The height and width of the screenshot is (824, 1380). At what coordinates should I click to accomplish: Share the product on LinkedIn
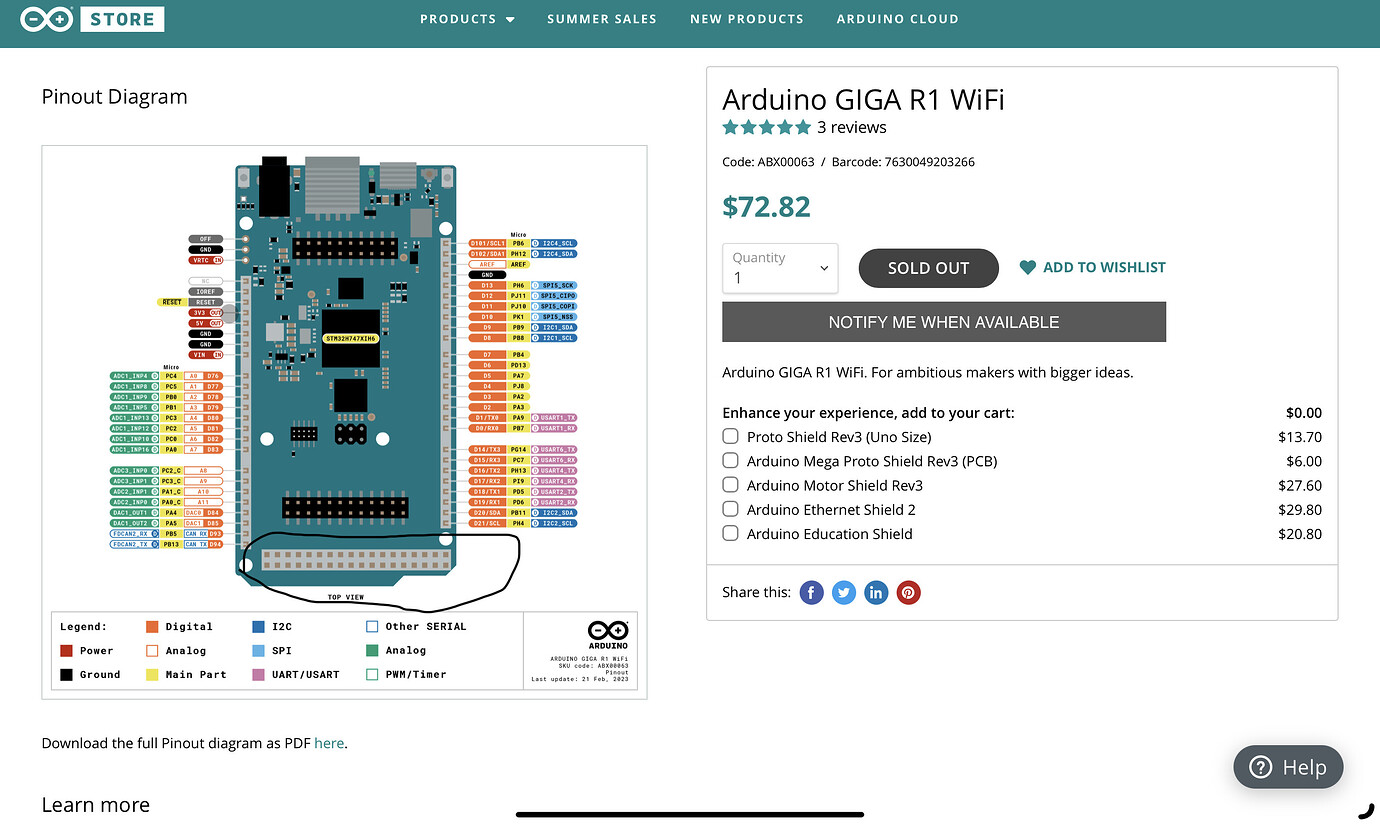point(876,592)
